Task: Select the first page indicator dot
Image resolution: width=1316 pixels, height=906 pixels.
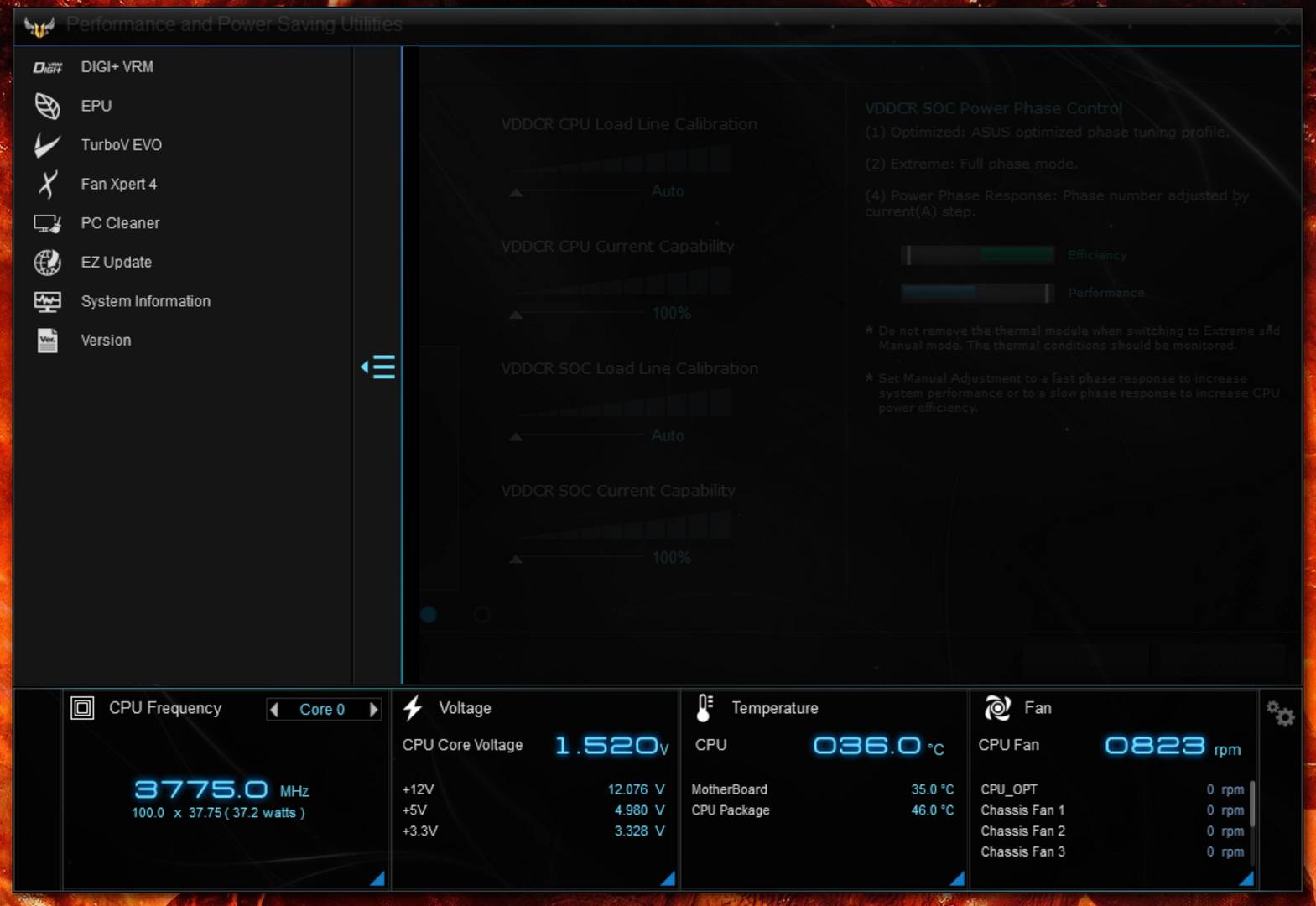Action: pos(429,615)
